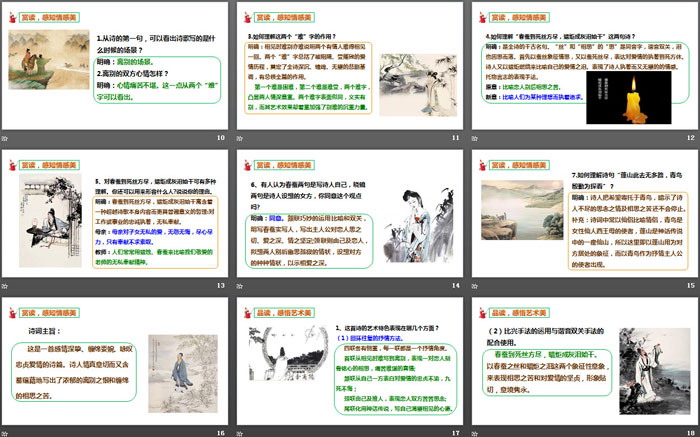Click the transition star icon under slide 17
Viewport: 700px width, 437px height.
242,431
